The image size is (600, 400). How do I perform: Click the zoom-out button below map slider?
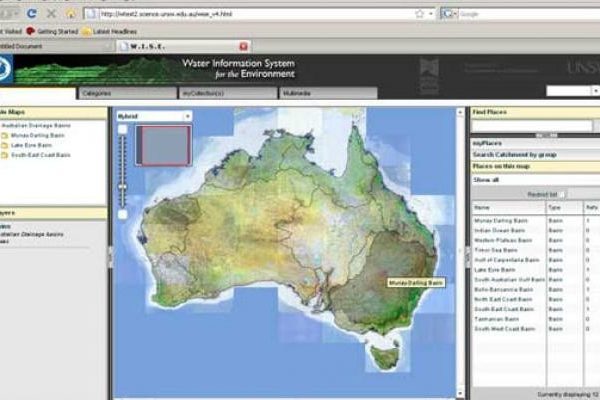[x=122, y=214]
